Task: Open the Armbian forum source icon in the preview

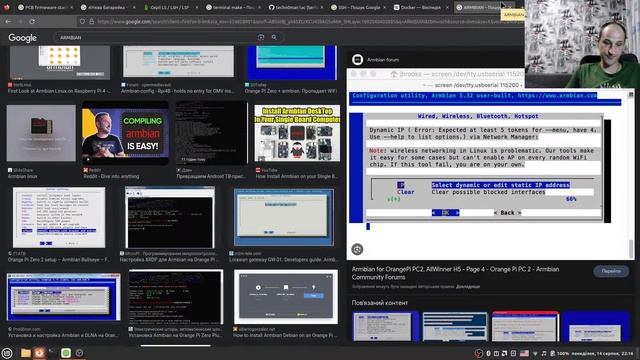Action: 357,60
